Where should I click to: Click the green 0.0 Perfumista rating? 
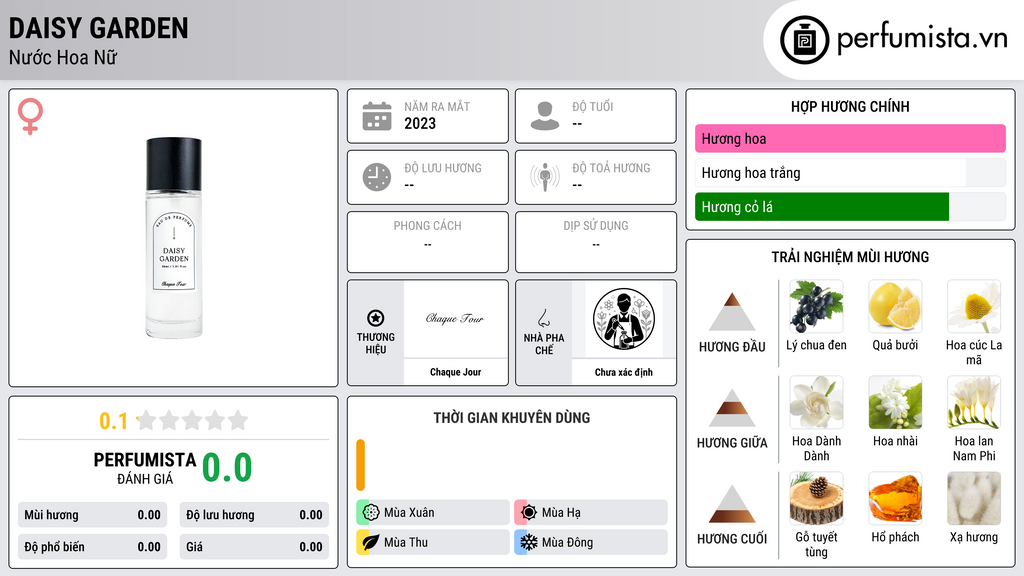[227, 468]
